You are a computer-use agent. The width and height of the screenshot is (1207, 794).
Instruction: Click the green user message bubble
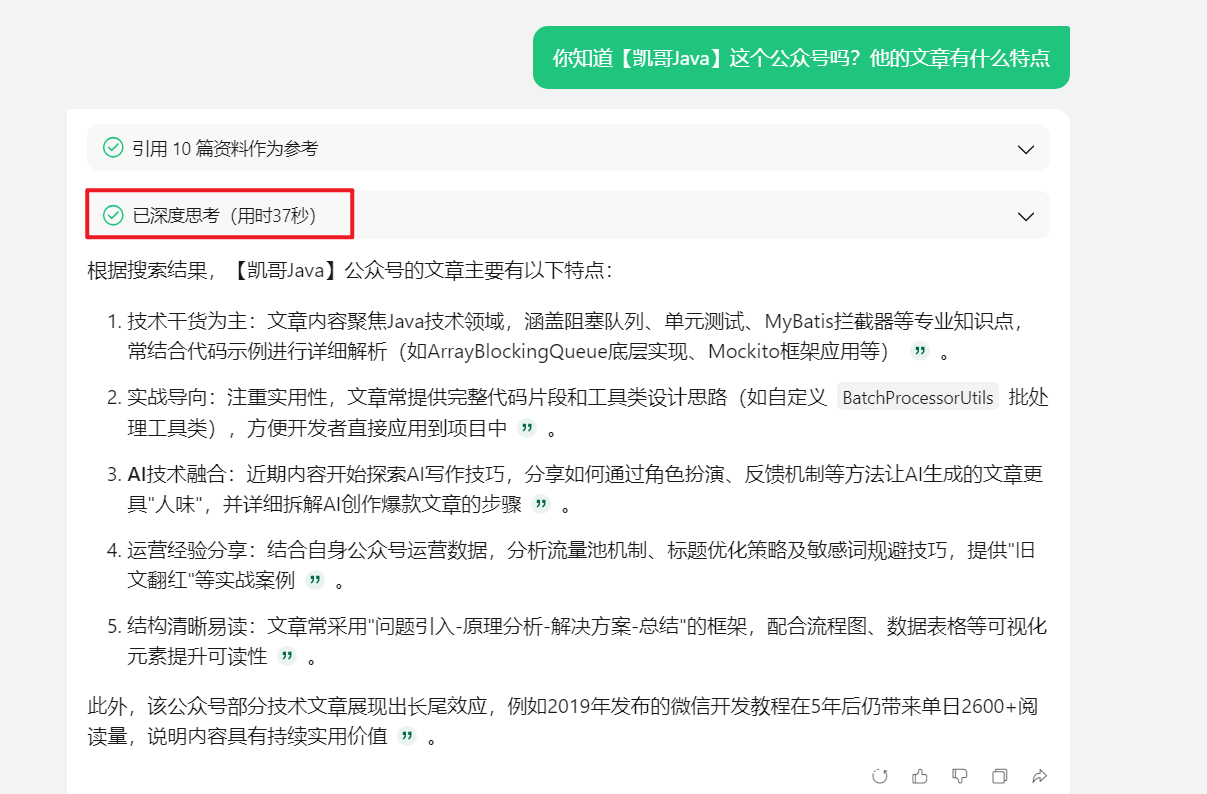coord(801,57)
